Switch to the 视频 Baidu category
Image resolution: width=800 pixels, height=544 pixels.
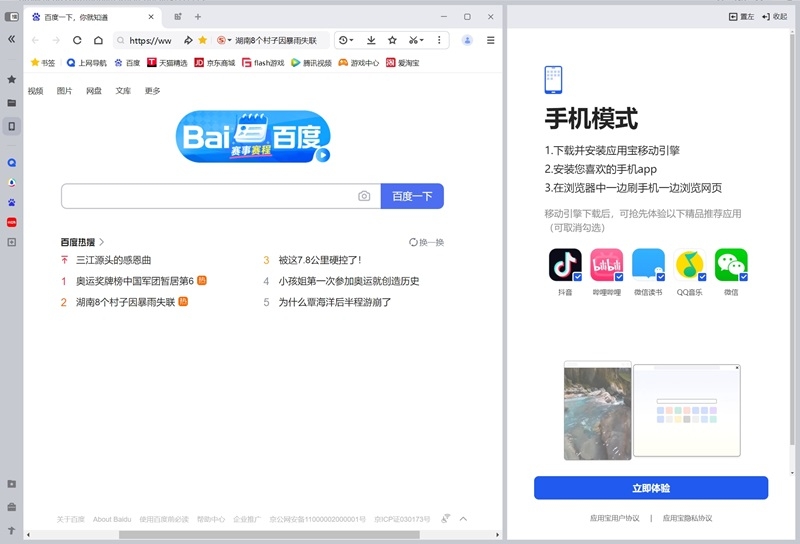tap(36, 91)
